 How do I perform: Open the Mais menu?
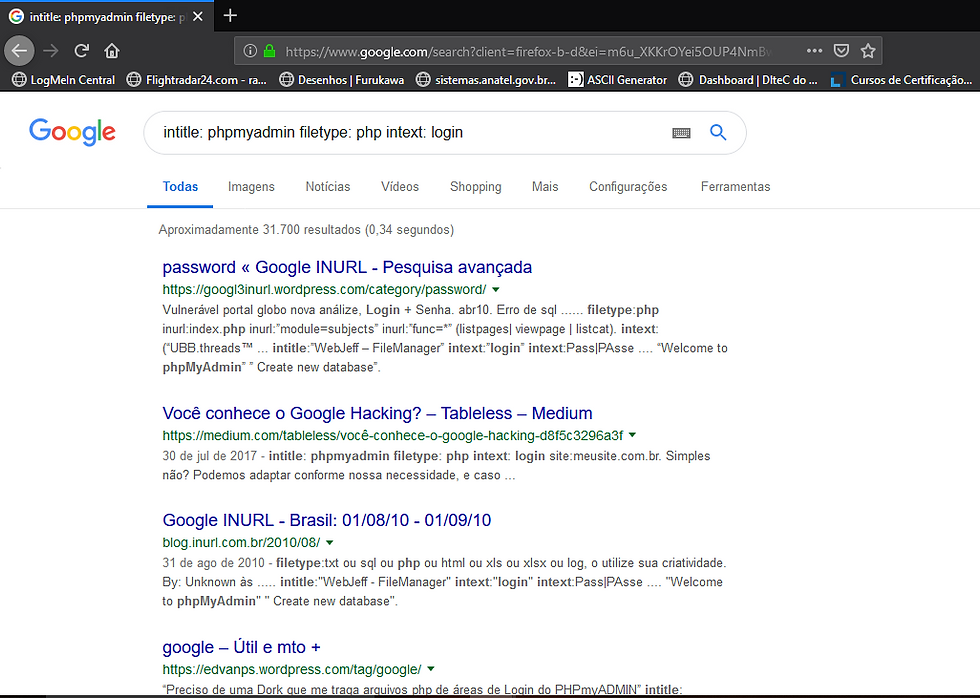(x=545, y=187)
